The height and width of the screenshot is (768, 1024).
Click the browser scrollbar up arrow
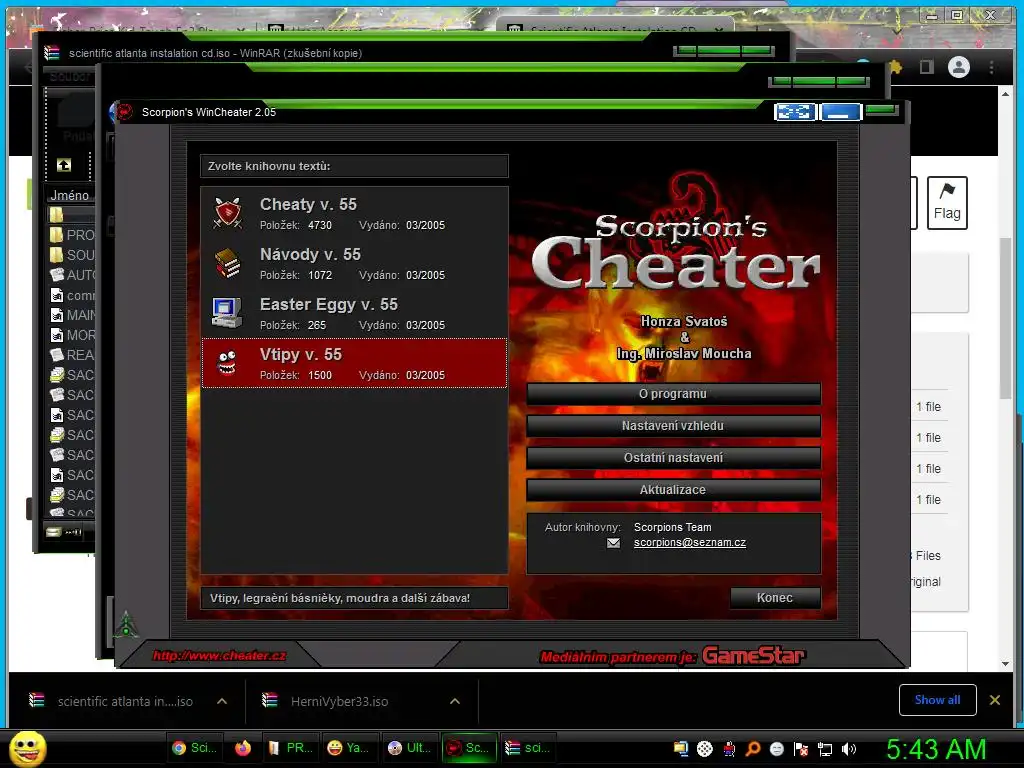click(x=1006, y=95)
